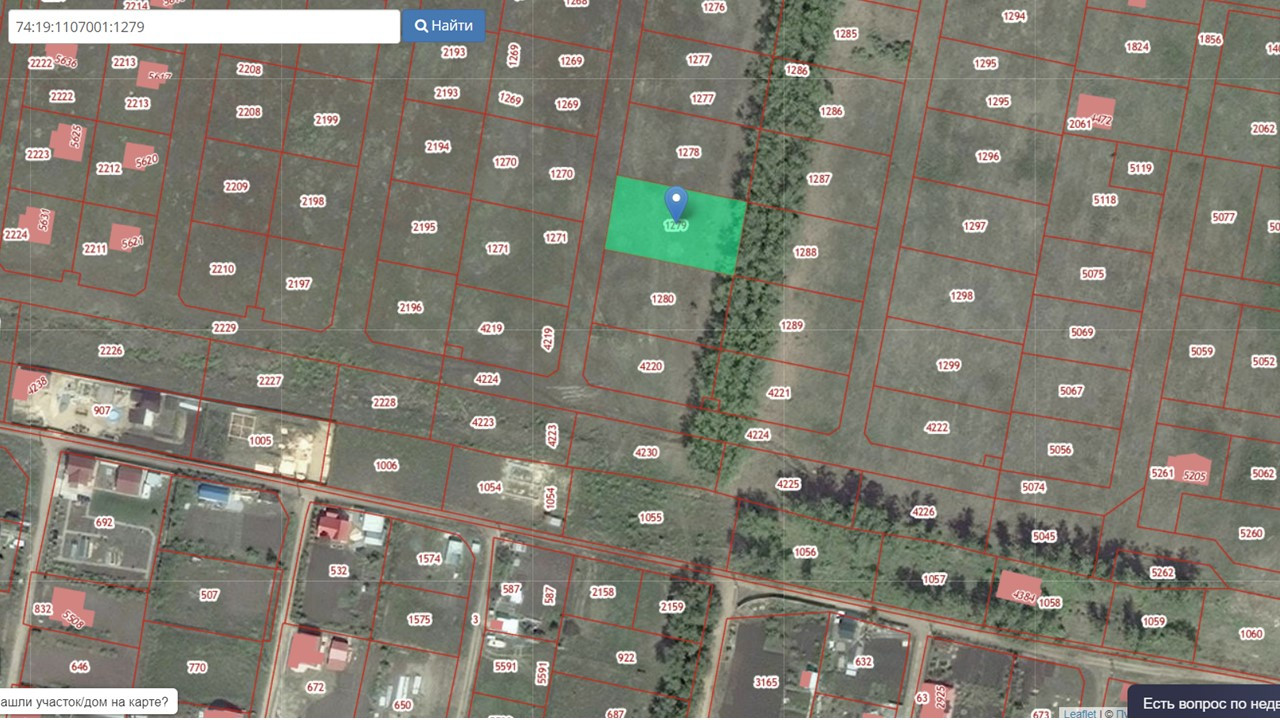
Task: Select parcel label 2209
Action: coord(236,187)
